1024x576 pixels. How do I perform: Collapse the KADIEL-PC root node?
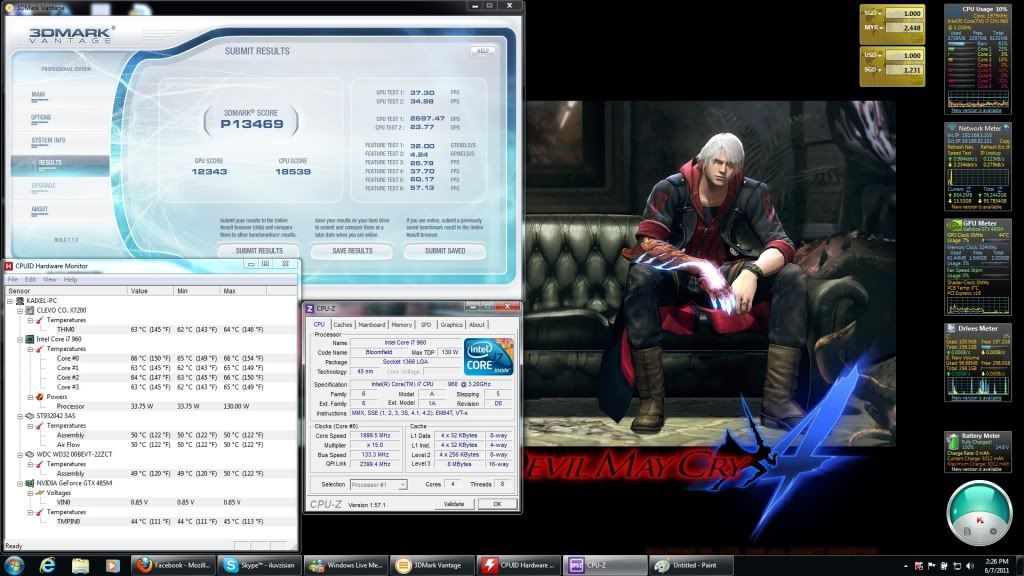pyautogui.click(x=10, y=301)
